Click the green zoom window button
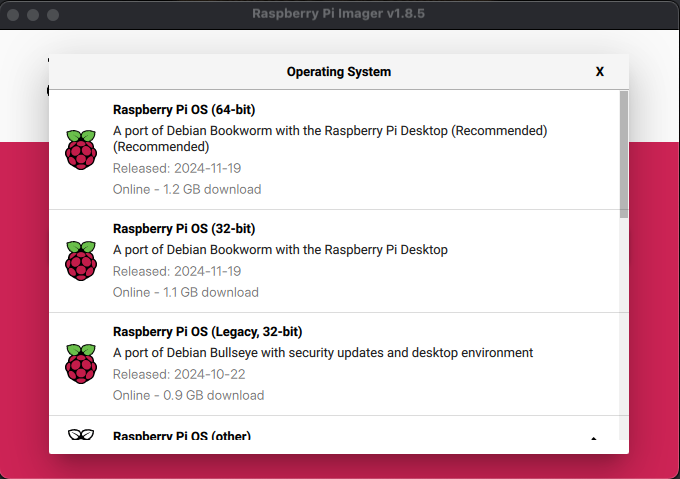 pyautogui.click(x=53, y=15)
